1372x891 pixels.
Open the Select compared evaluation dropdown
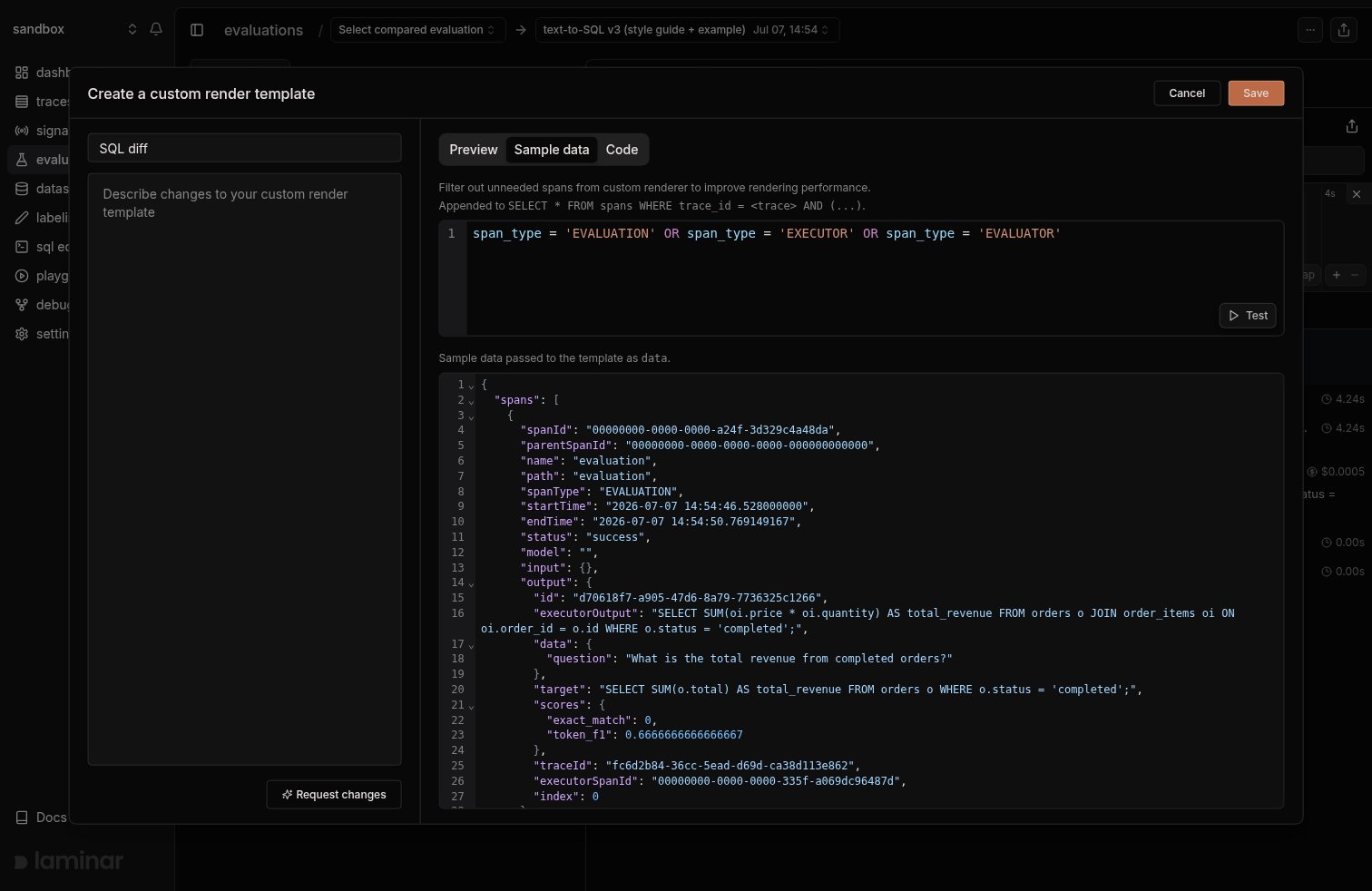pos(417,30)
